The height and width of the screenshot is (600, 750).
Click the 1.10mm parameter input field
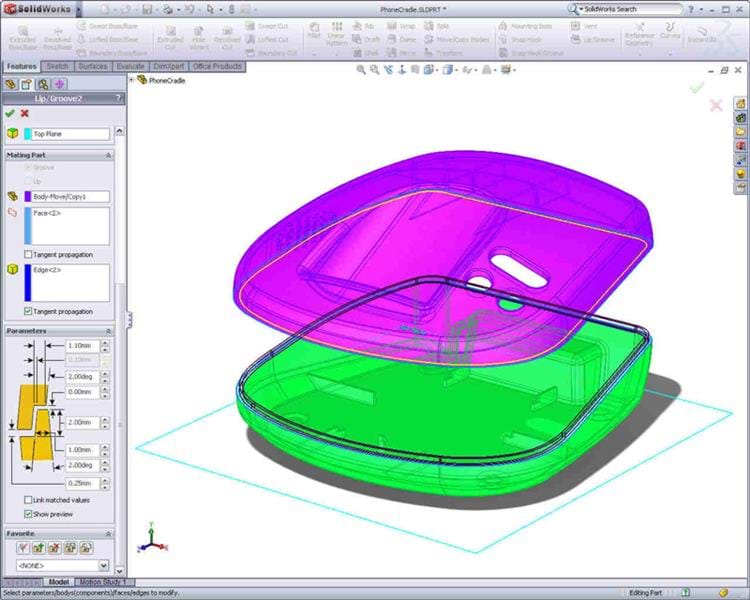[x=83, y=345]
